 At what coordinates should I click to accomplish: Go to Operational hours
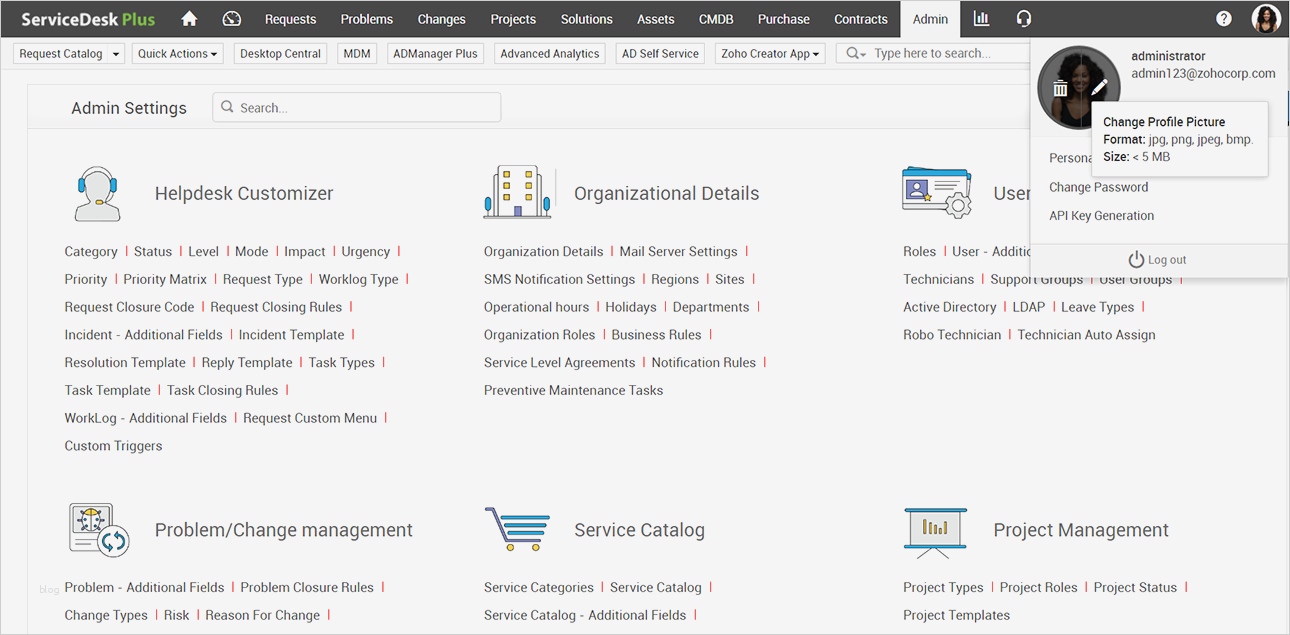click(536, 307)
